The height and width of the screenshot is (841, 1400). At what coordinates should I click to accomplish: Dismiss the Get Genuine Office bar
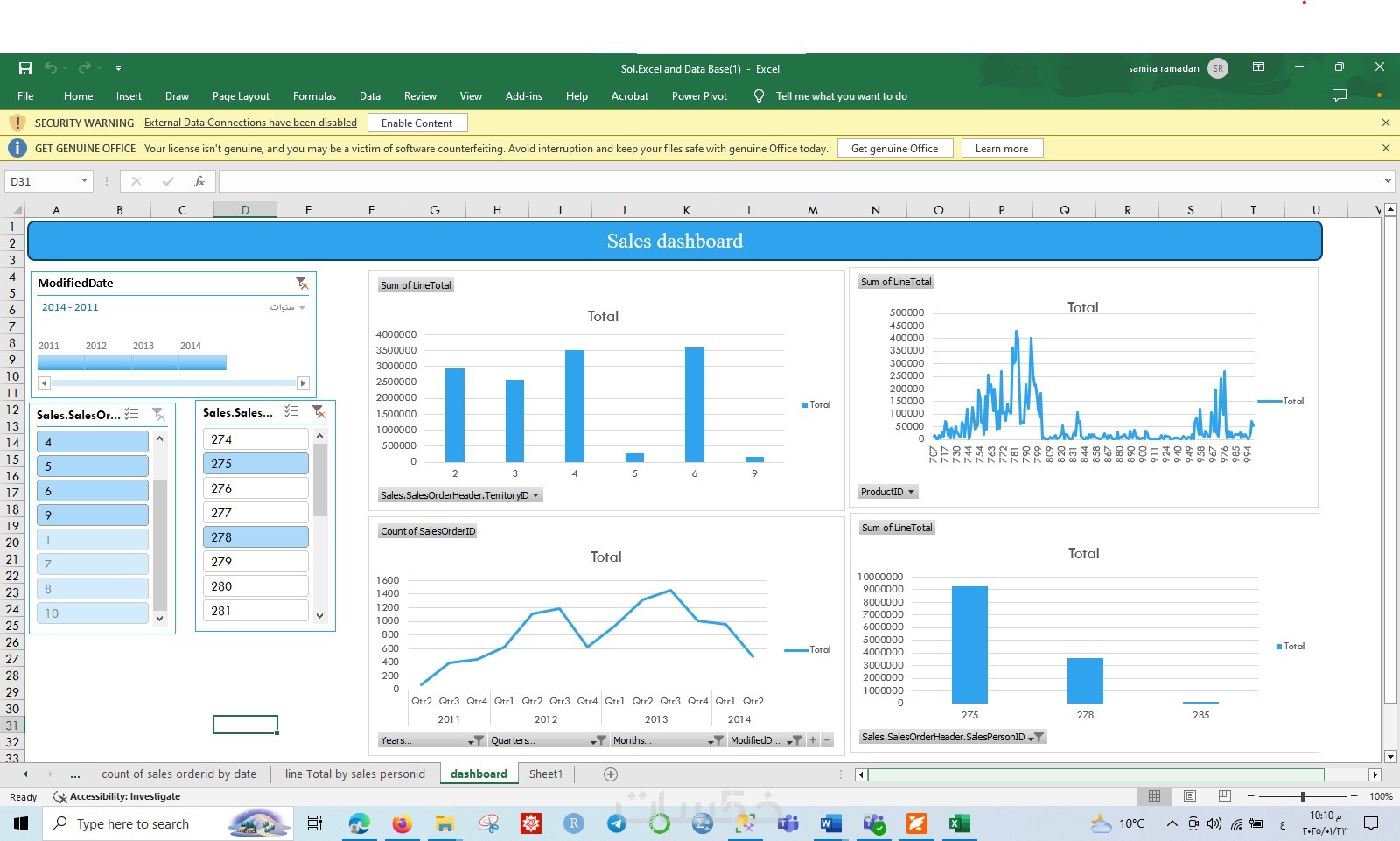[1386, 148]
